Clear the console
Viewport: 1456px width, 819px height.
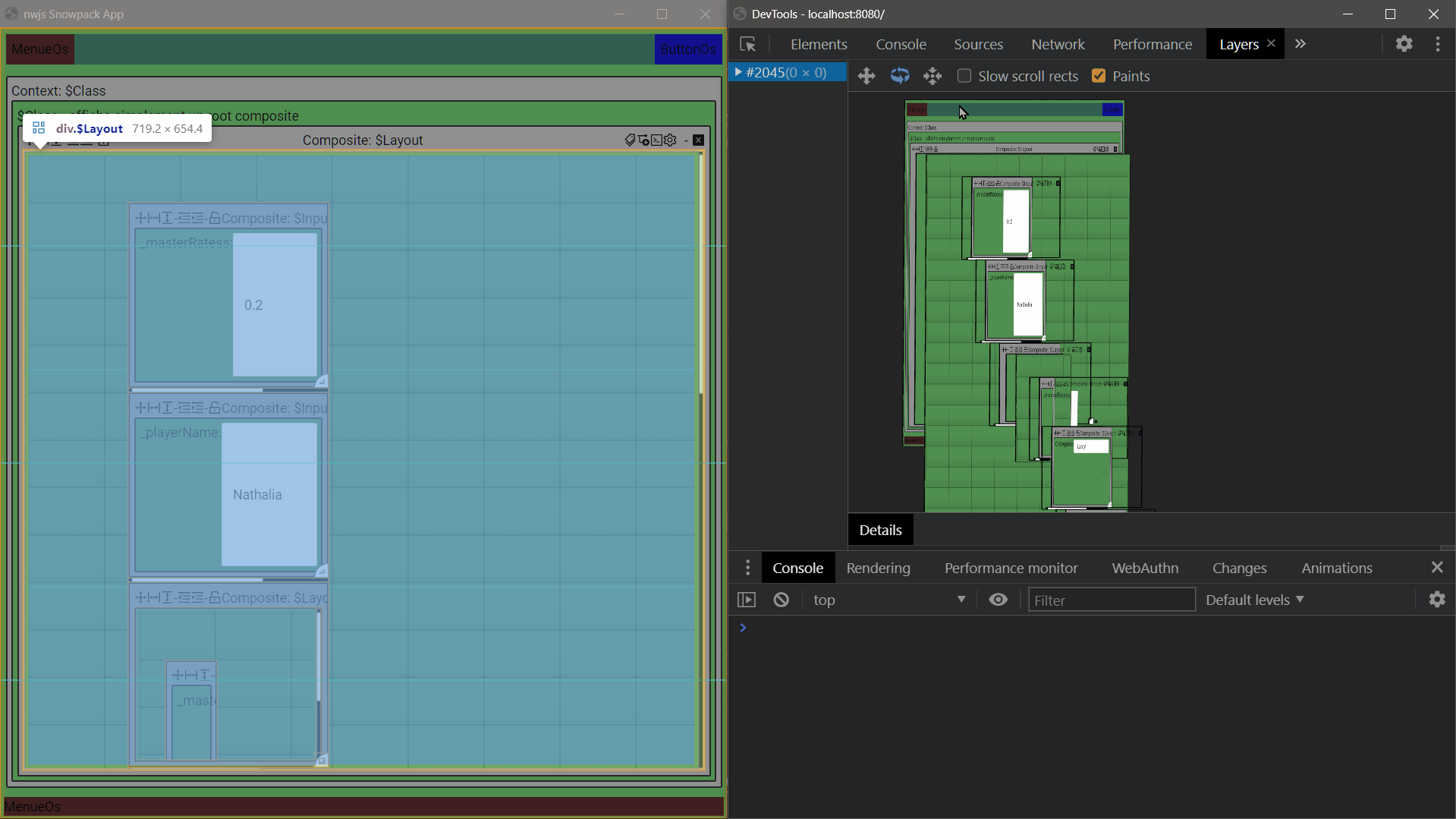pos(781,600)
